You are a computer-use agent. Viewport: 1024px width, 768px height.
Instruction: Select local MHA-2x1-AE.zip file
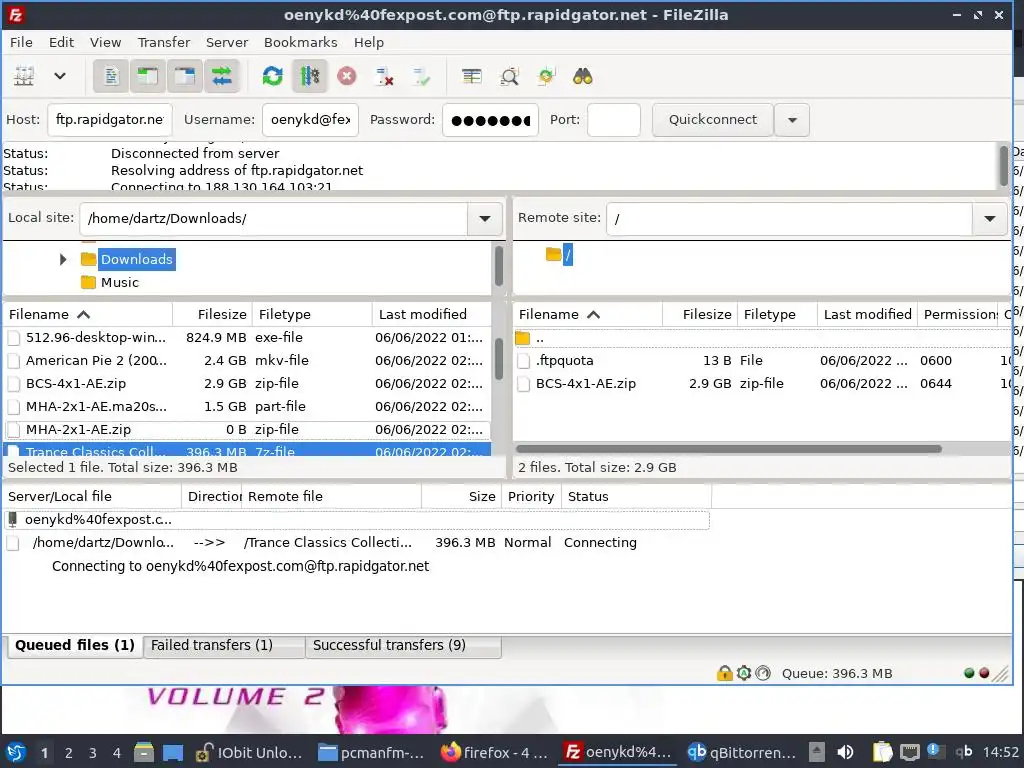246,429
